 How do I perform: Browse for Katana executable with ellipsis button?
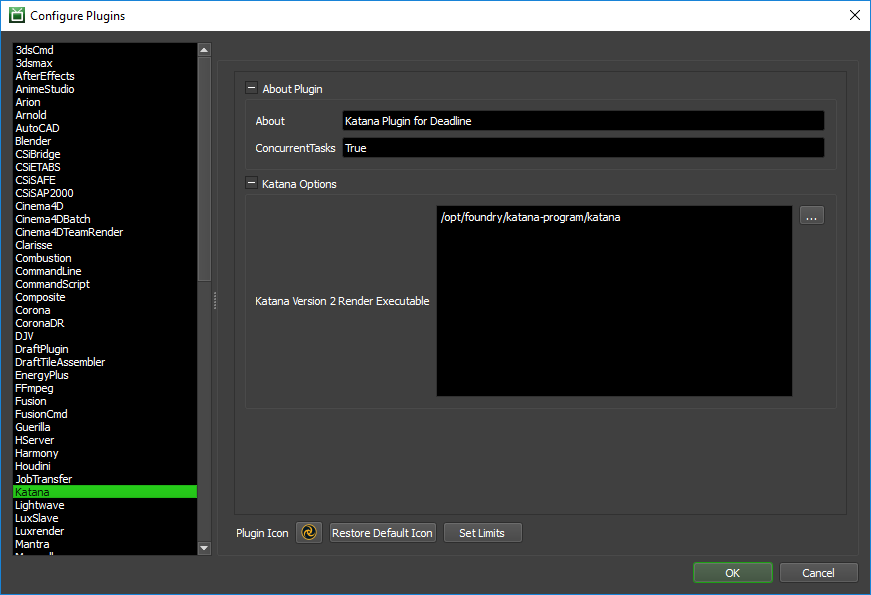[x=812, y=216]
